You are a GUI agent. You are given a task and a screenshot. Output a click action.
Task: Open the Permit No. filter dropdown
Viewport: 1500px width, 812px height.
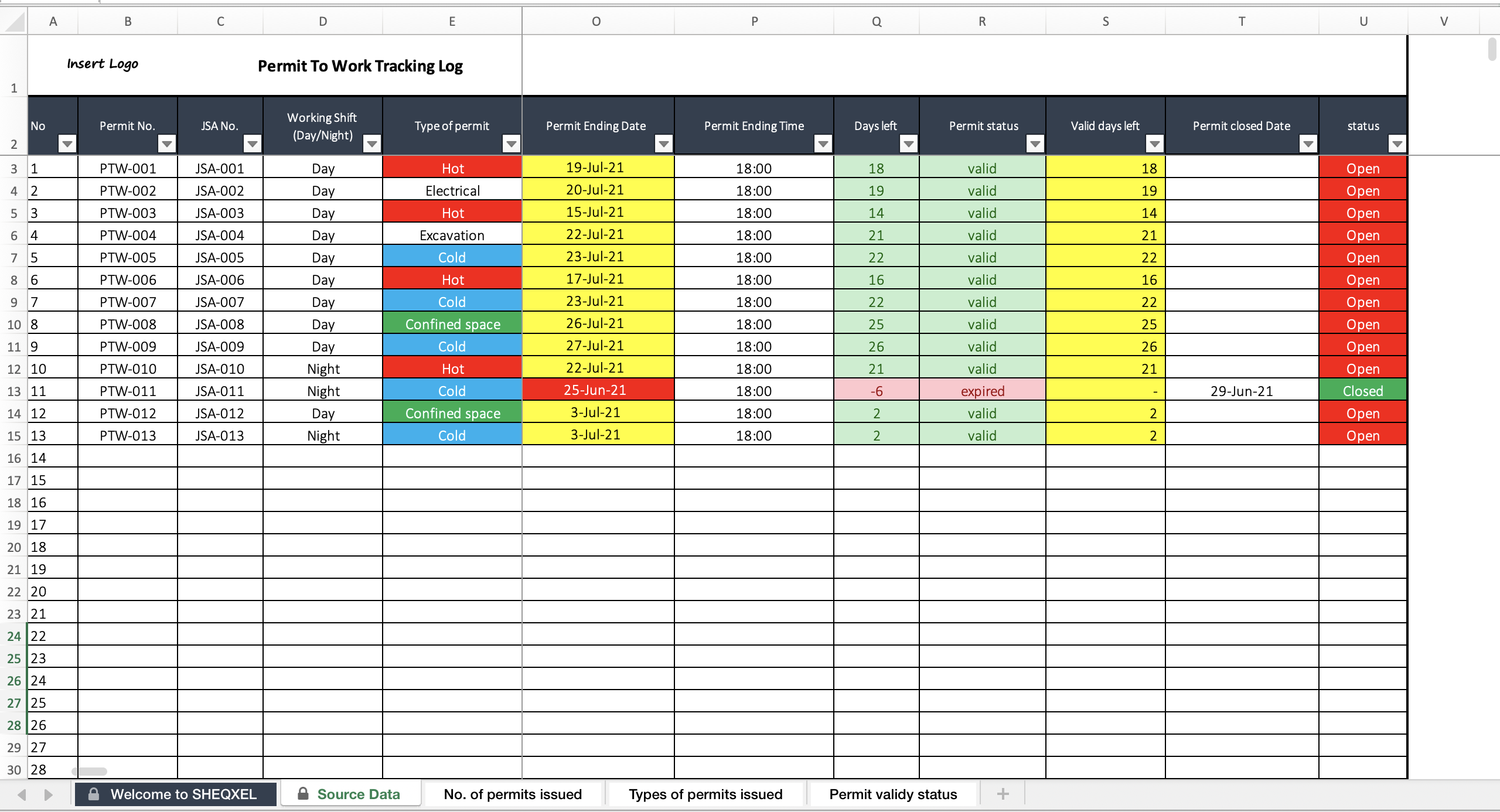(167, 143)
